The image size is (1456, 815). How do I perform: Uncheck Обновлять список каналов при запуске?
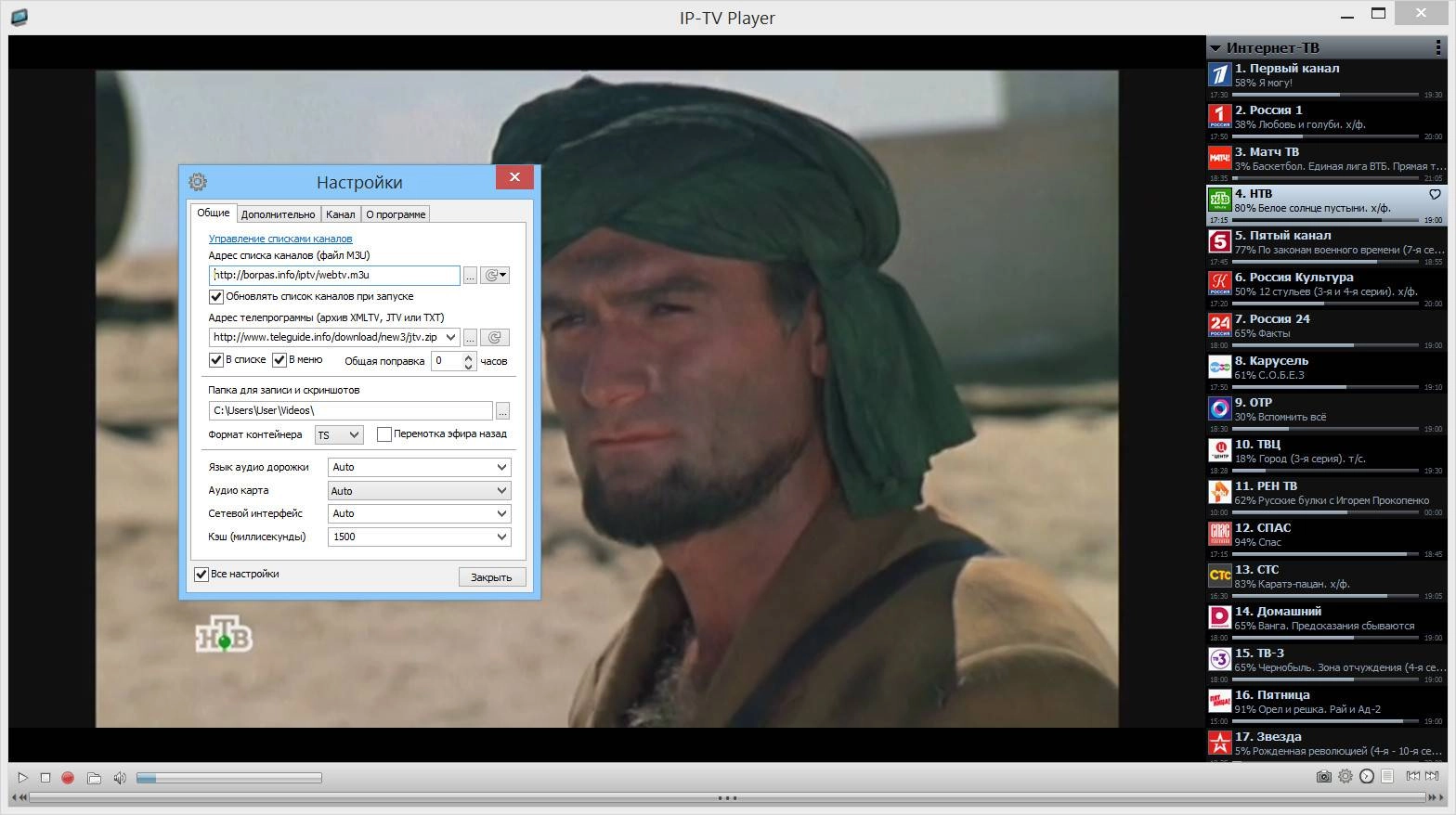(x=216, y=297)
